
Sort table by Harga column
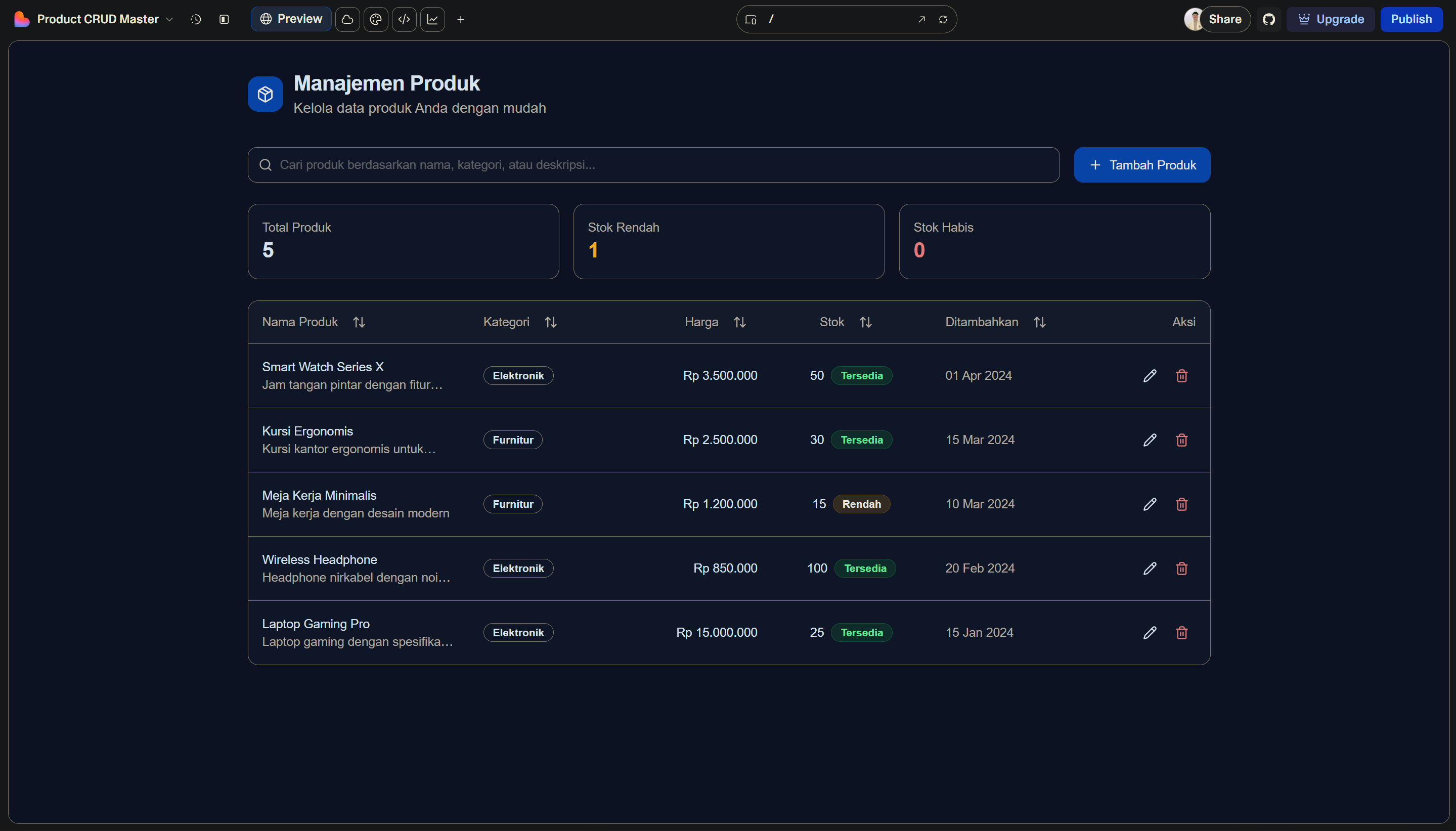739,323
